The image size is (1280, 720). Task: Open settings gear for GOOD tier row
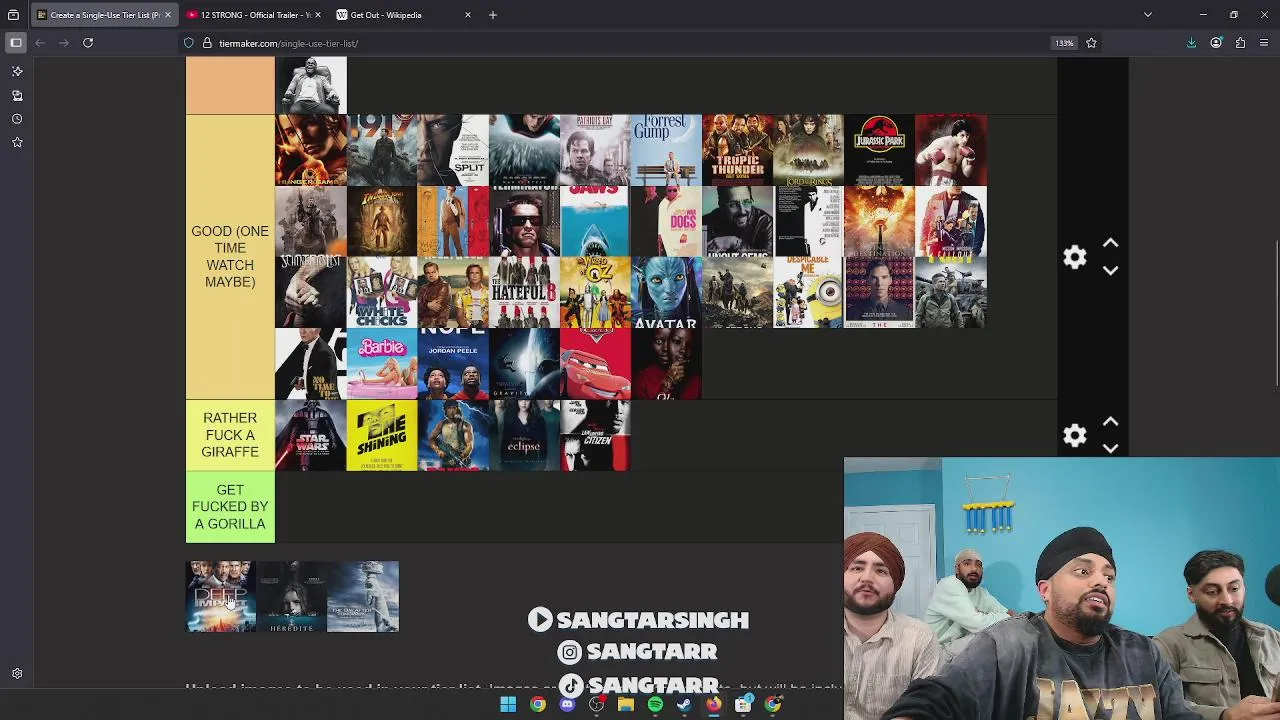(x=1074, y=257)
